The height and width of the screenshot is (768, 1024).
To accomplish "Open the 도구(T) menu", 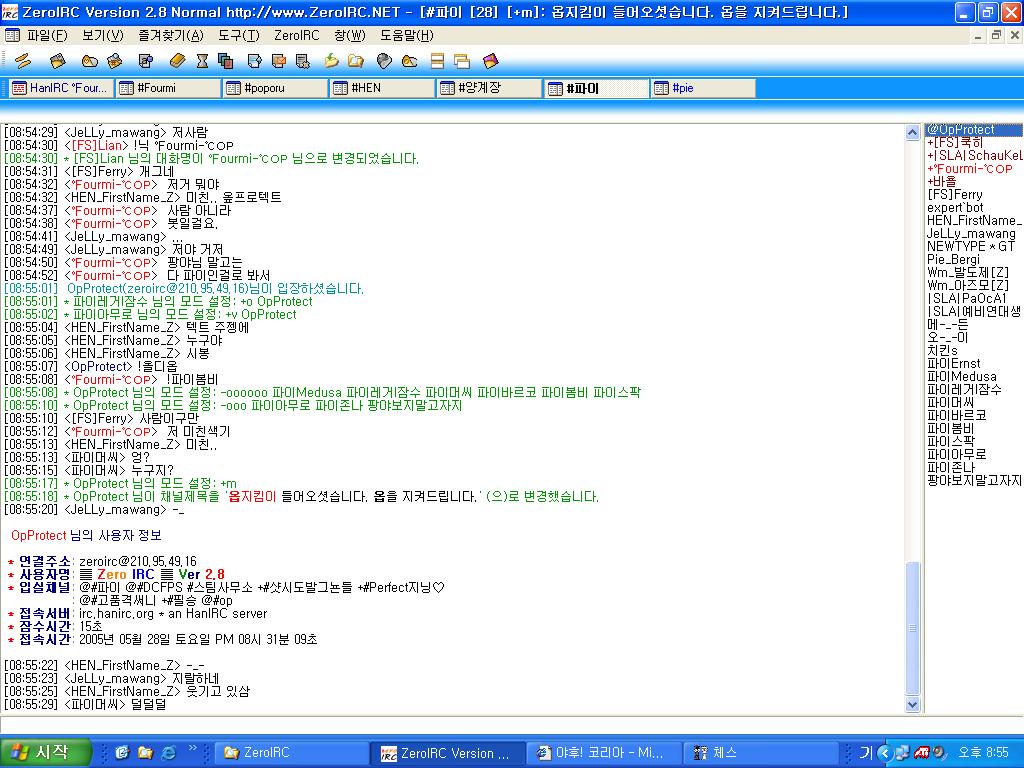I will pyautogui.click(x=238, y=36).
